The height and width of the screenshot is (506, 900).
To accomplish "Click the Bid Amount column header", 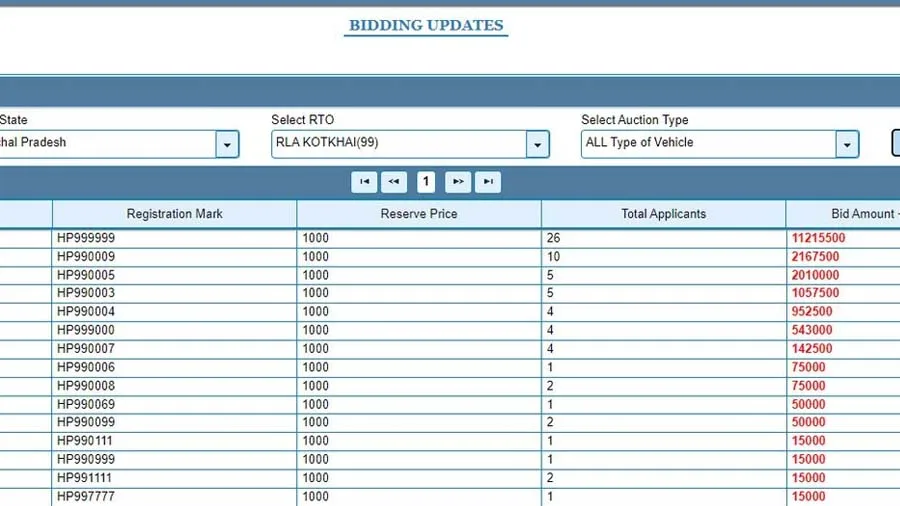I will 862,214.
